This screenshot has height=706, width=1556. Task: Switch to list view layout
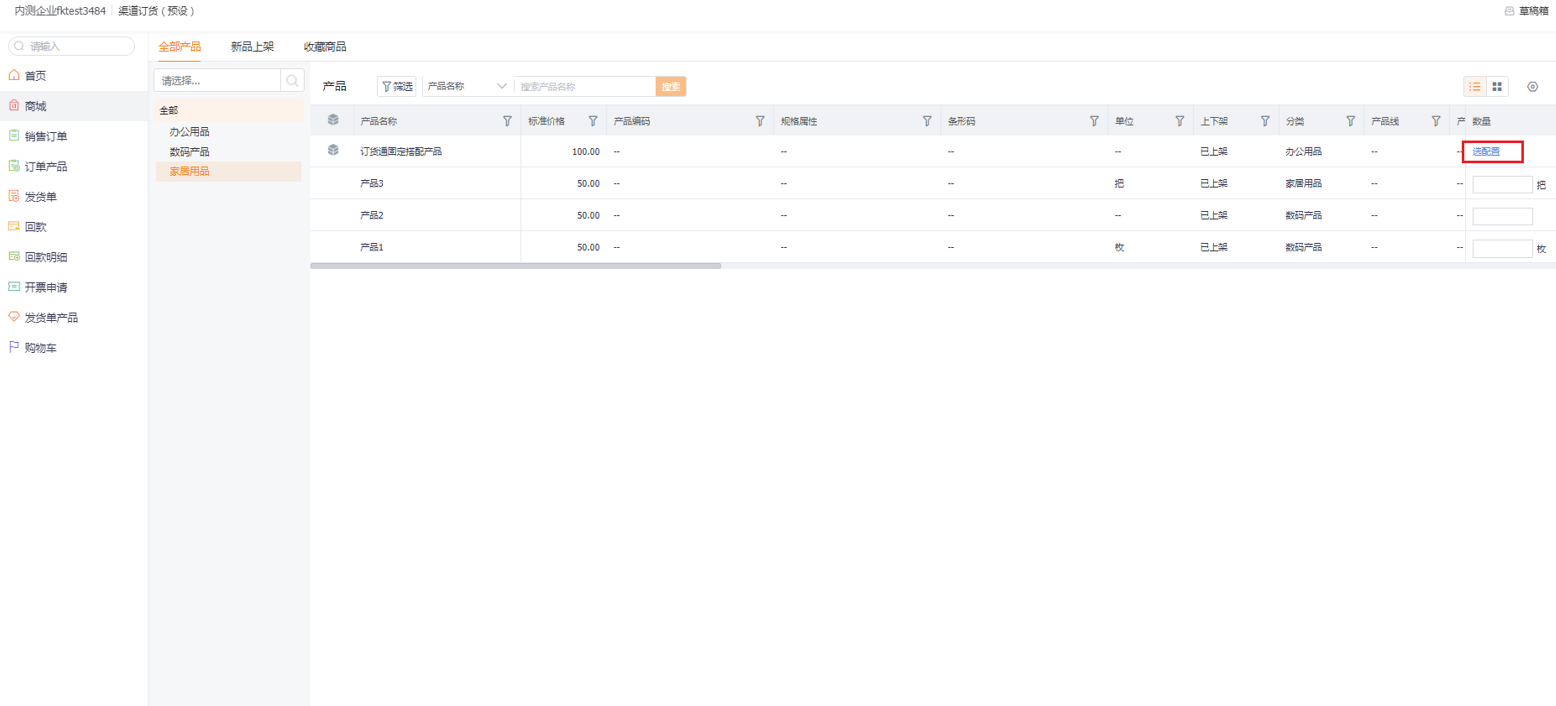click(1475, 87)
